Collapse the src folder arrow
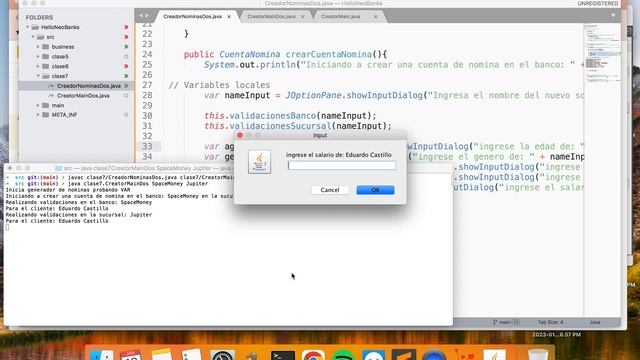The height and width of the screenshot is (360, 640). [33, 37]
